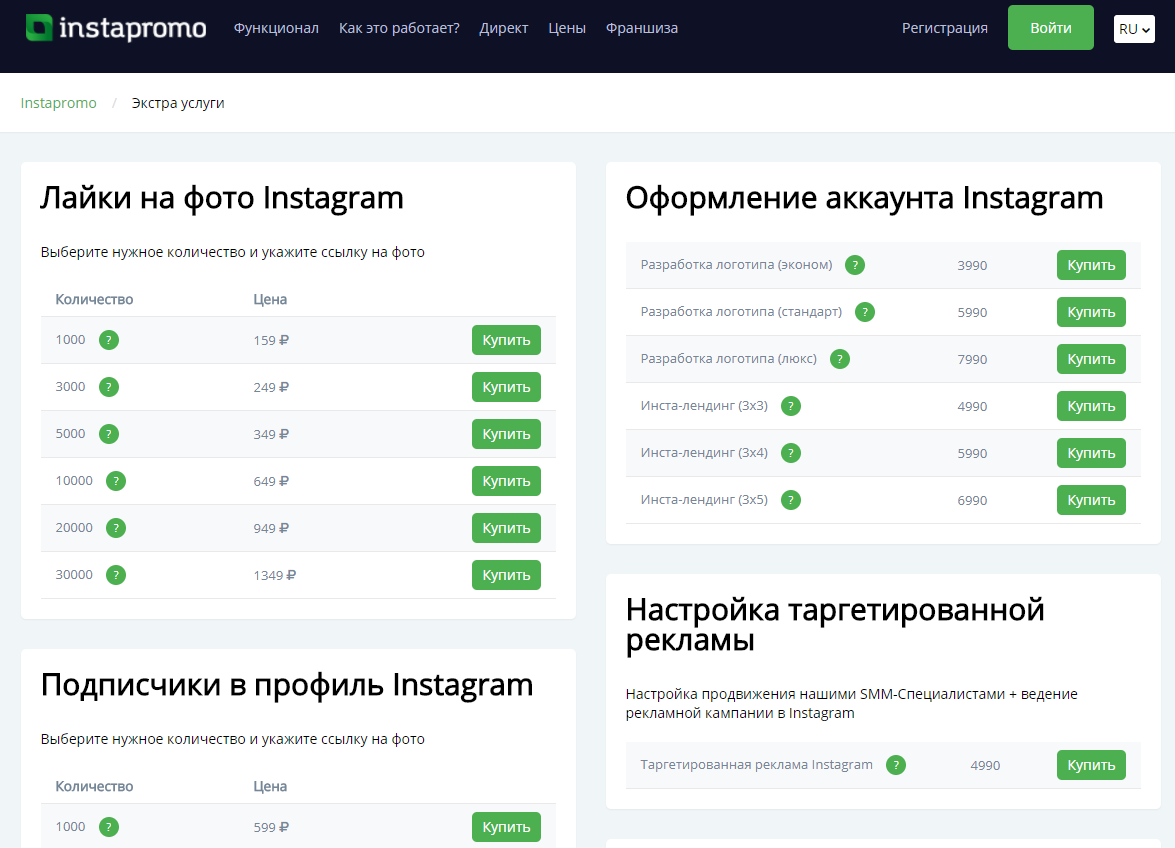Click the Войти button
Image resolution: width=1175 pixels, height=848 pixels.
click(x=1051, y=28)
